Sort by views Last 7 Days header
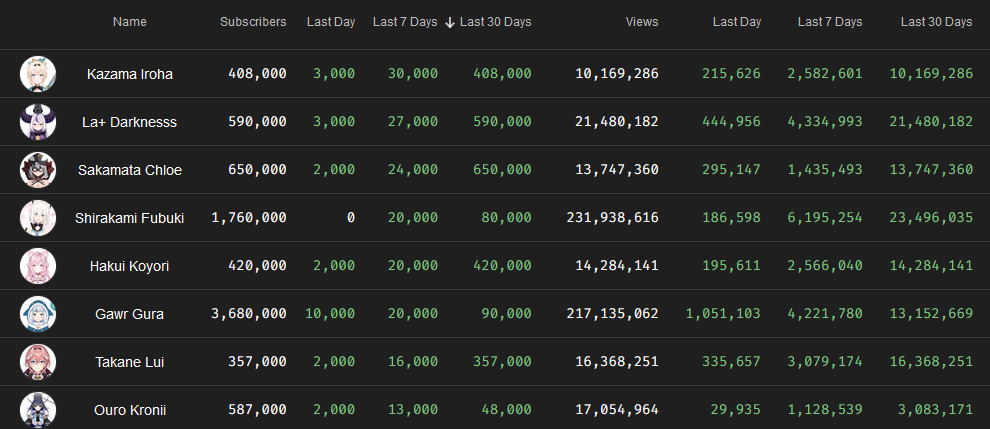Screen dimensions: 990x429 click(x=830, y=22)
